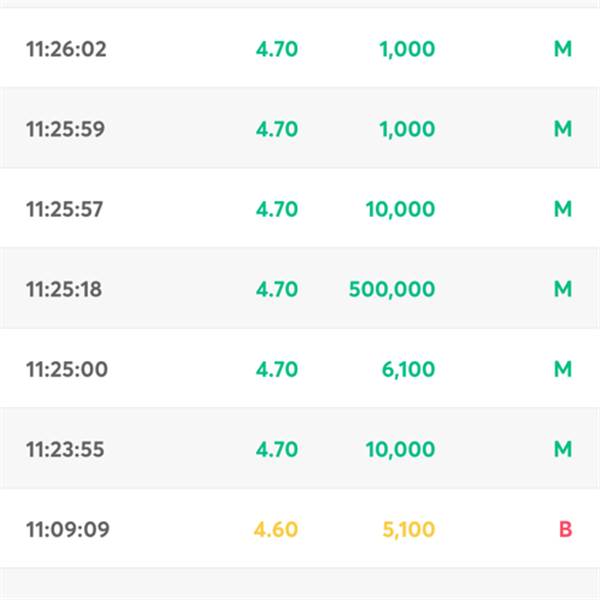Screen dimensions: 600x600
Task: Select the 10,000 volume at 11:25:57
Action: click(400, 209)
